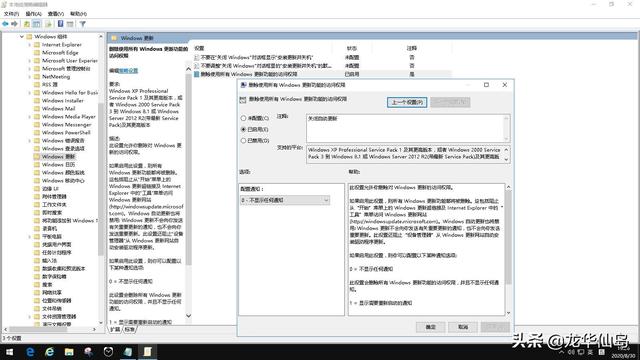
Task: Click the Back arrow in the toolbar
Action: pos(5,24)
